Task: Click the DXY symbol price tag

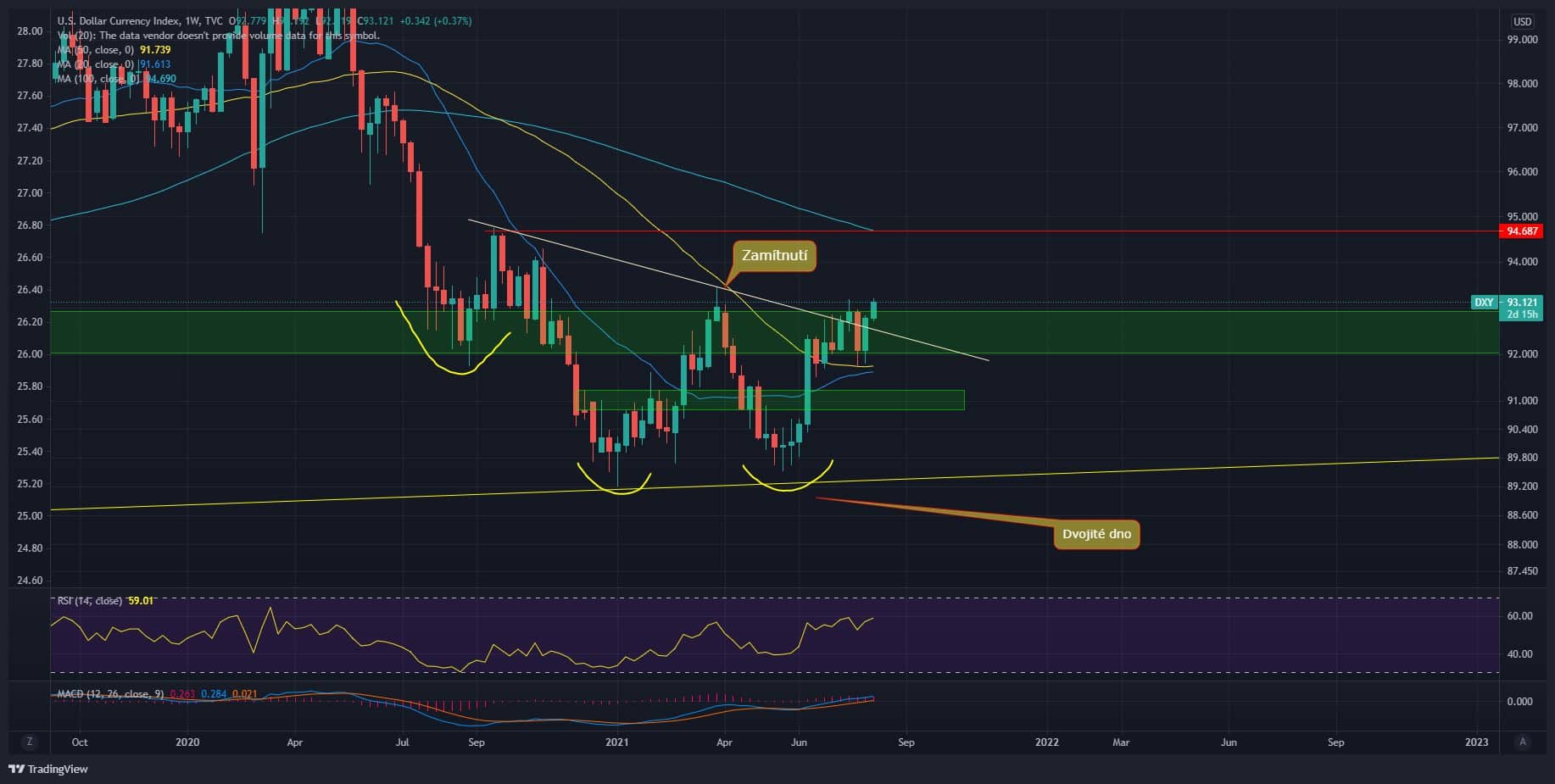Action: [x=1484, y=303]
